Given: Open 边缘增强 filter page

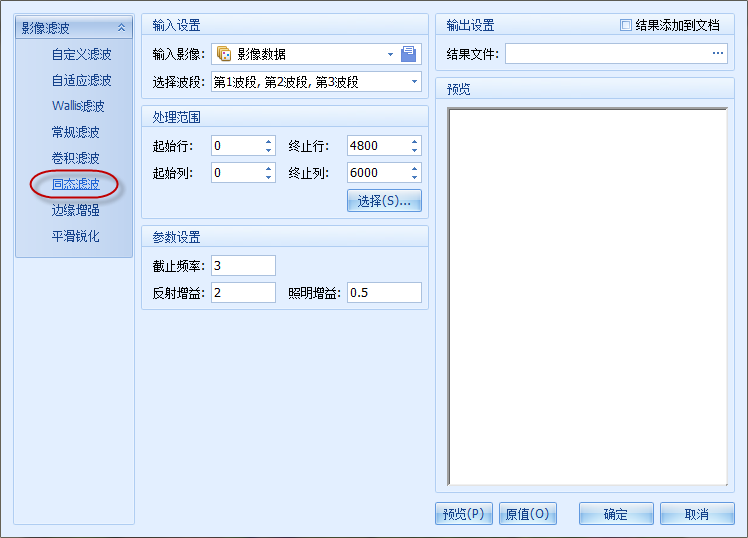Looking at the screenshot, I should (76, 211).
